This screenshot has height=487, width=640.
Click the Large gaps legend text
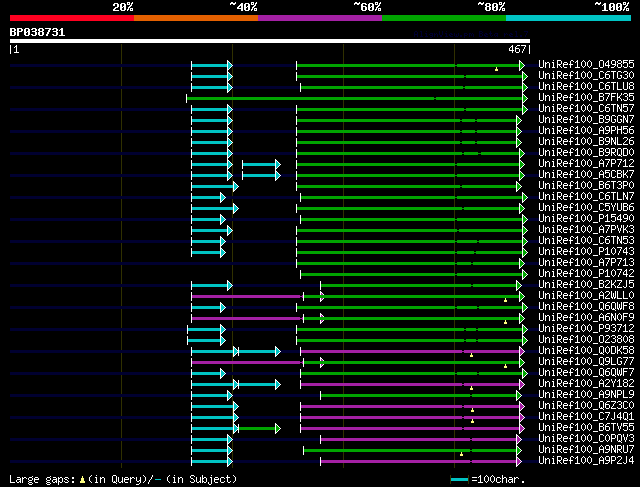[123, 479]
